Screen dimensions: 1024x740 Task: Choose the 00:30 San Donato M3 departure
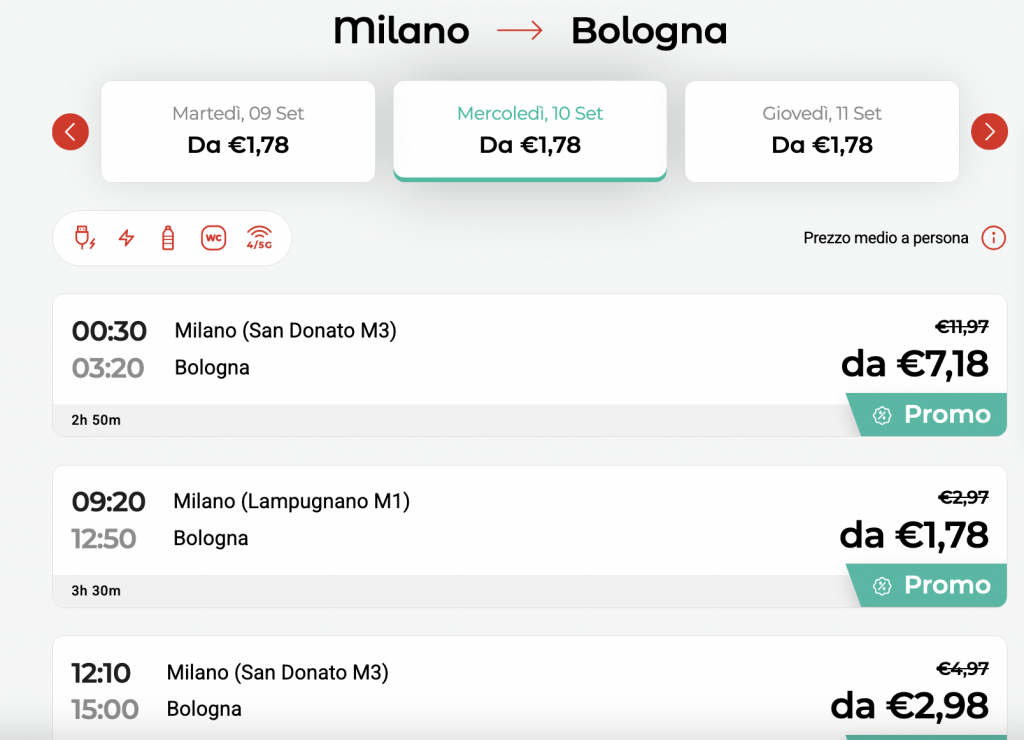pyautogui.click(x=530, y=365)
